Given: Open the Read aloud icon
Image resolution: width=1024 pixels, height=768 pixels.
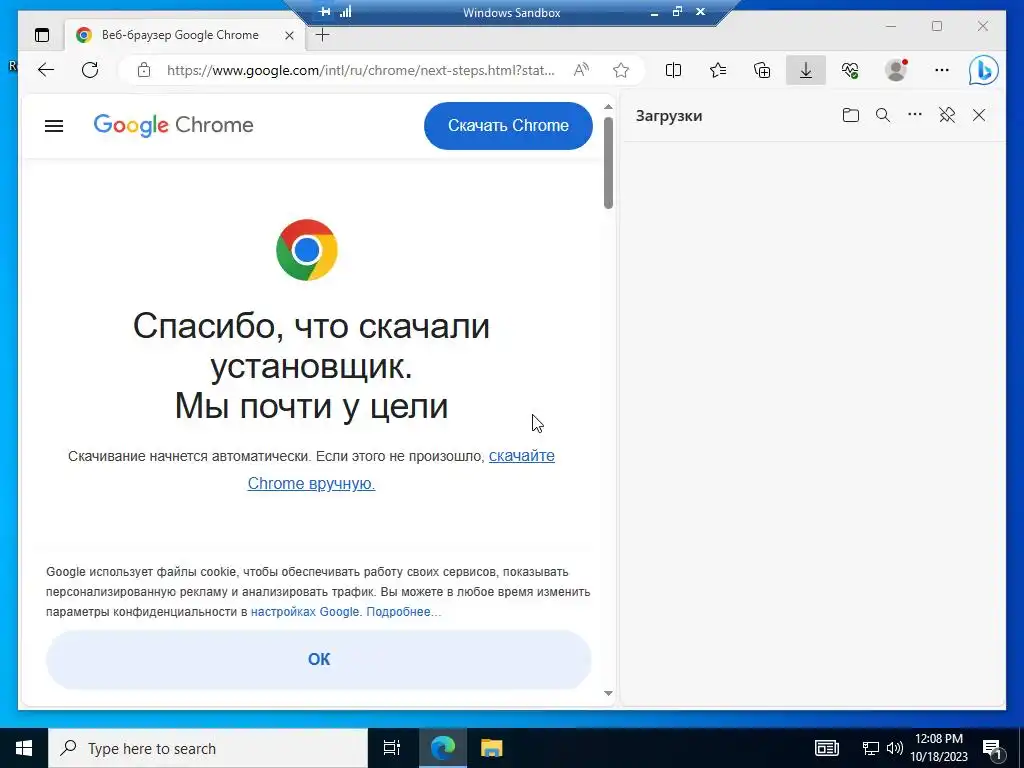Looking at the screenshot, I should pyautogui.click(x=581, y=70).
